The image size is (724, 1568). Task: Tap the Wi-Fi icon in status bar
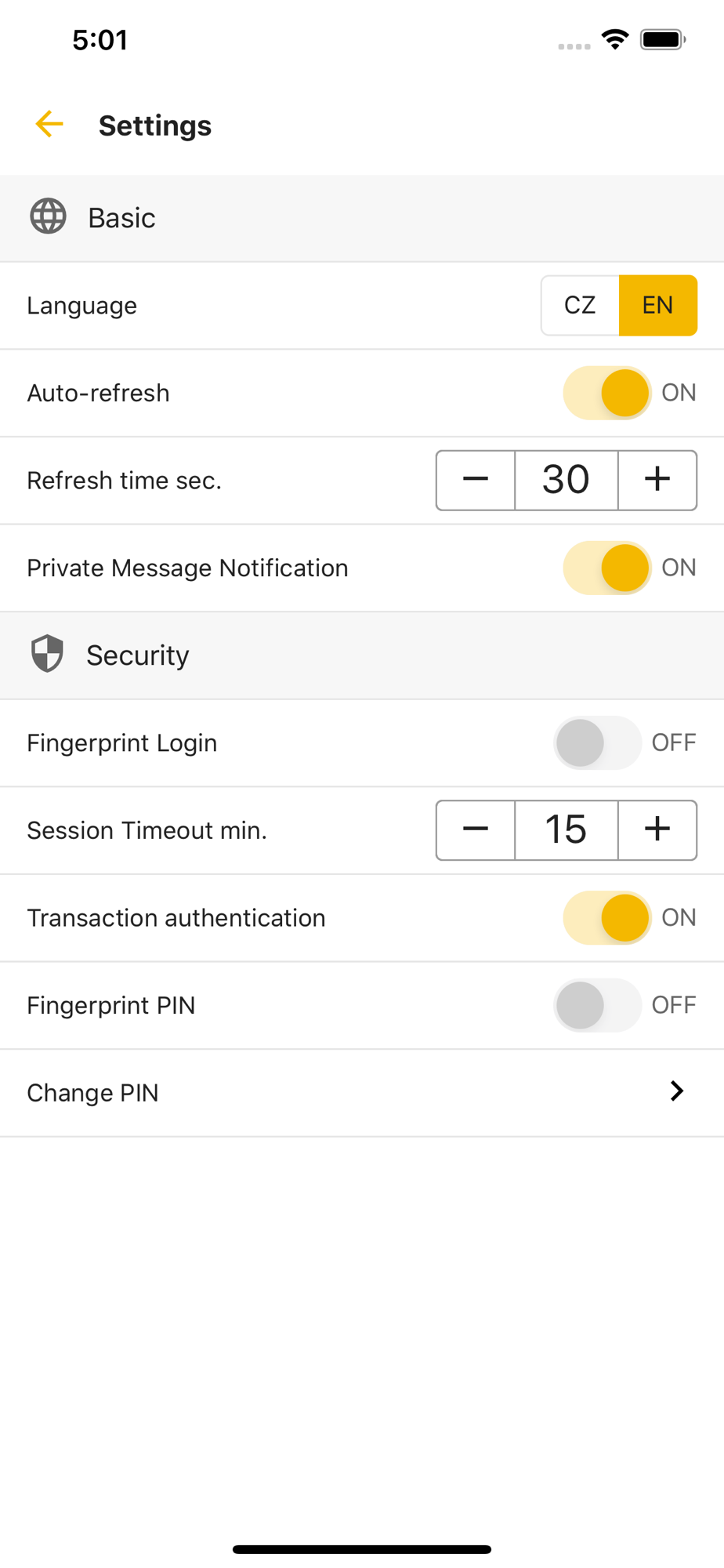click(615, 39)
